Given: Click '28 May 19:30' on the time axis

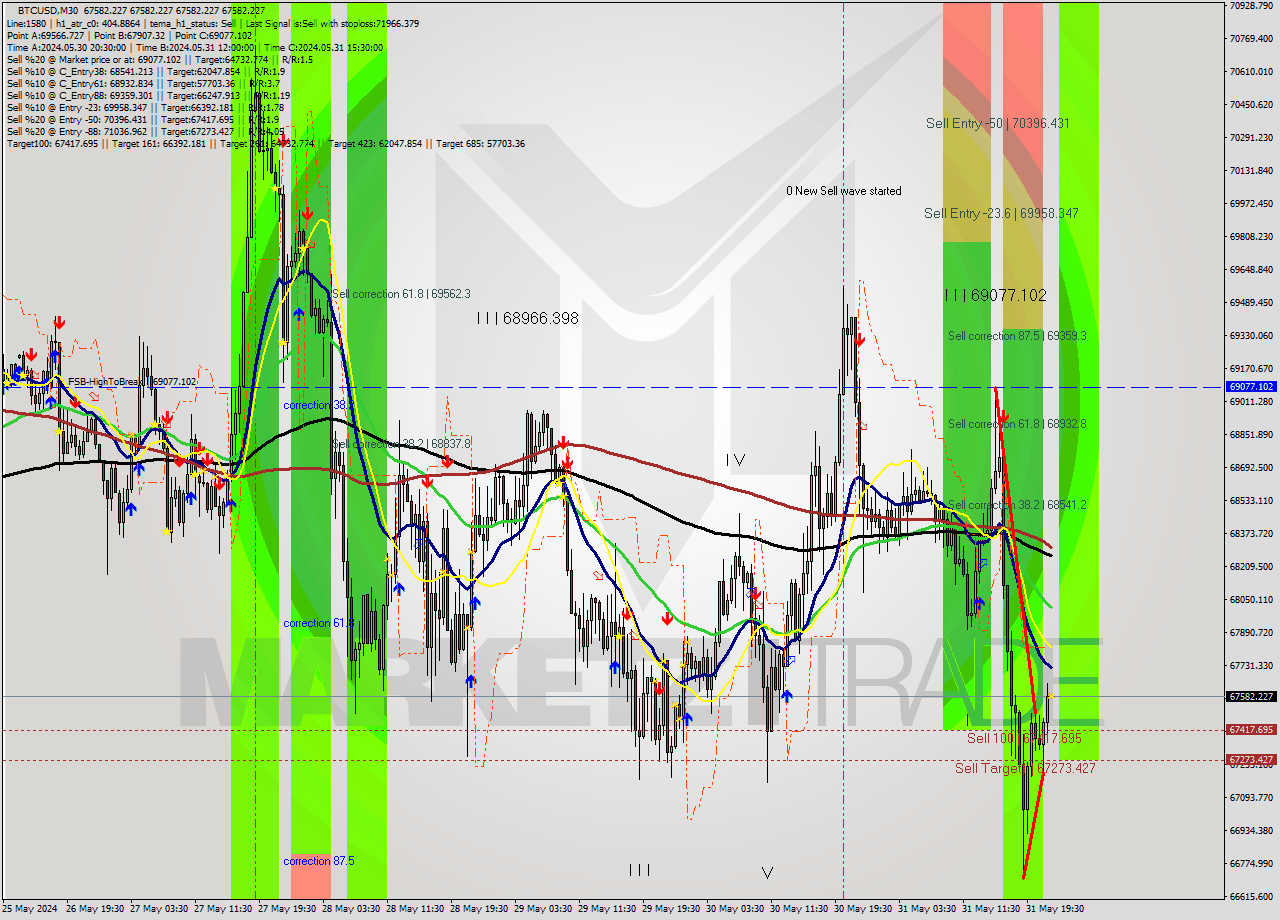Looking at the screenshot, I should pos(481,909).
